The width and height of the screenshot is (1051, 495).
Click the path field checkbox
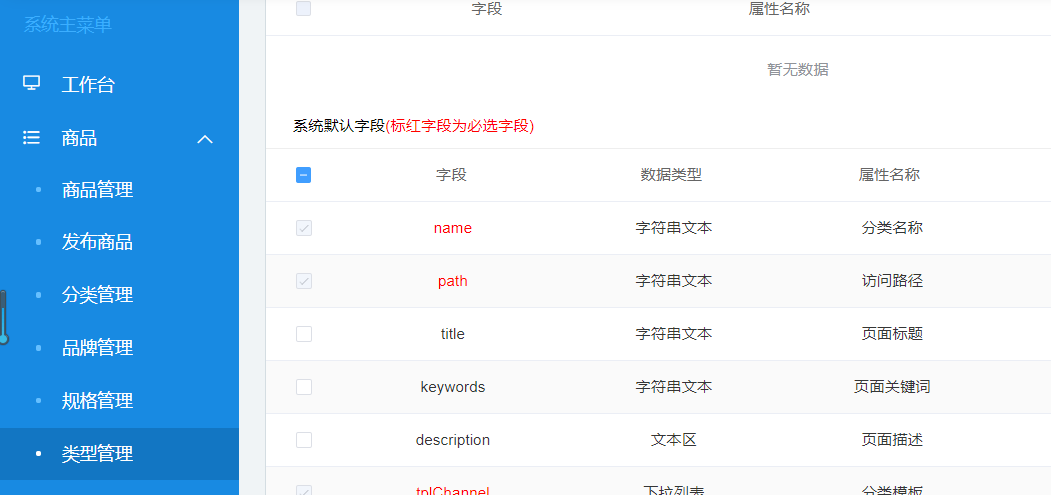(304, 281)
